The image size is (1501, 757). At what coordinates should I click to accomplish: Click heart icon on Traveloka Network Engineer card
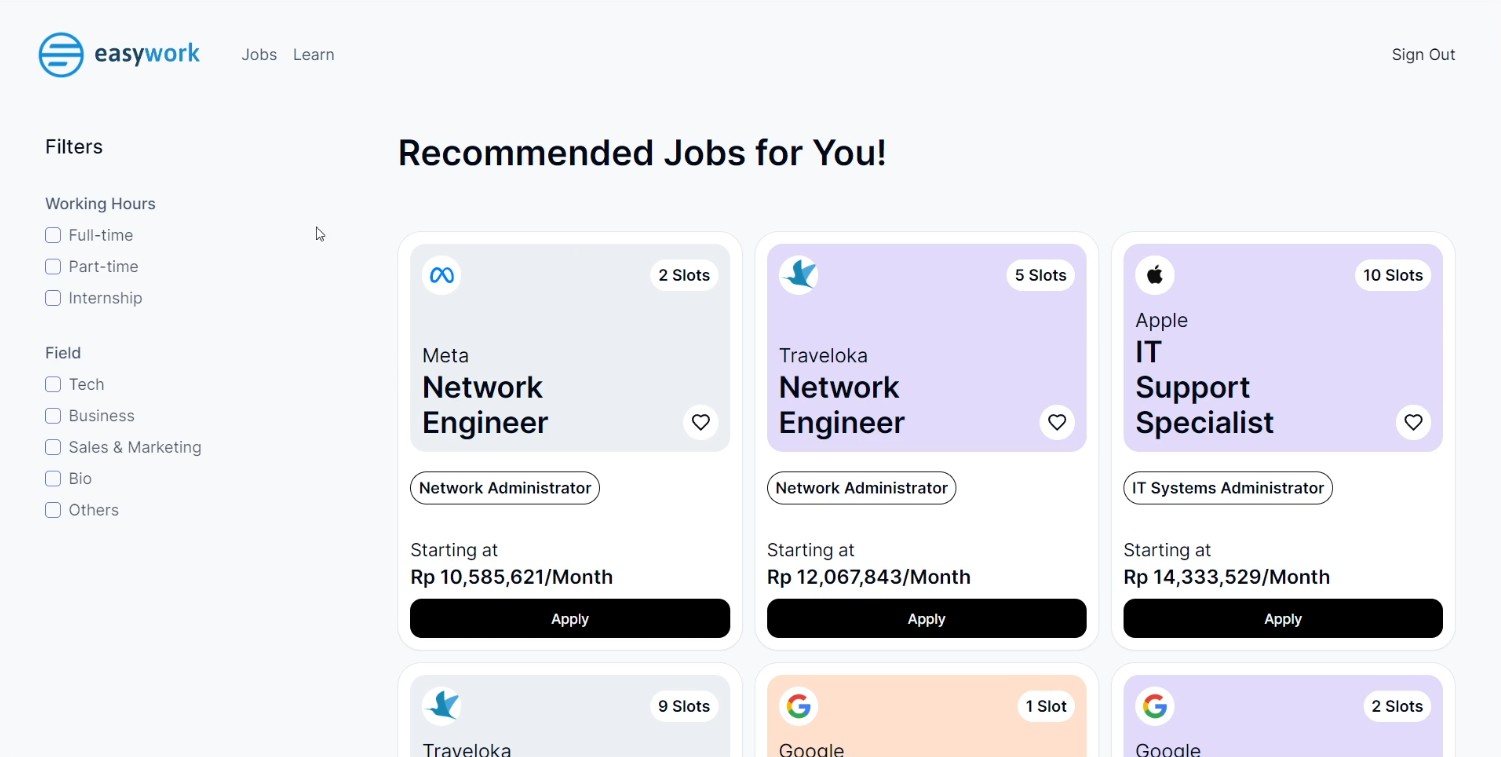pos(1057,422)
